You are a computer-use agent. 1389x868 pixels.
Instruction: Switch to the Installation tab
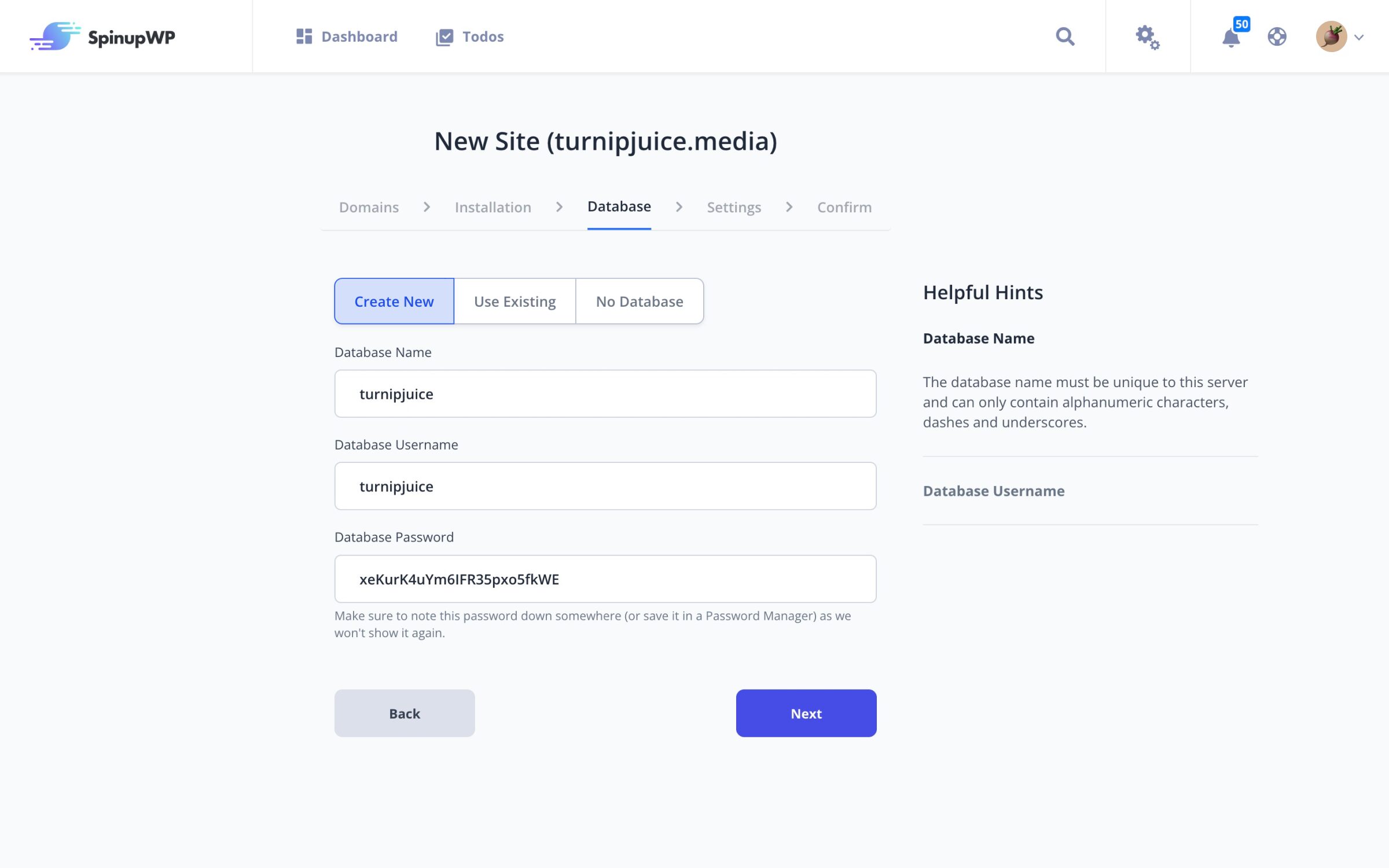point(493,207)
